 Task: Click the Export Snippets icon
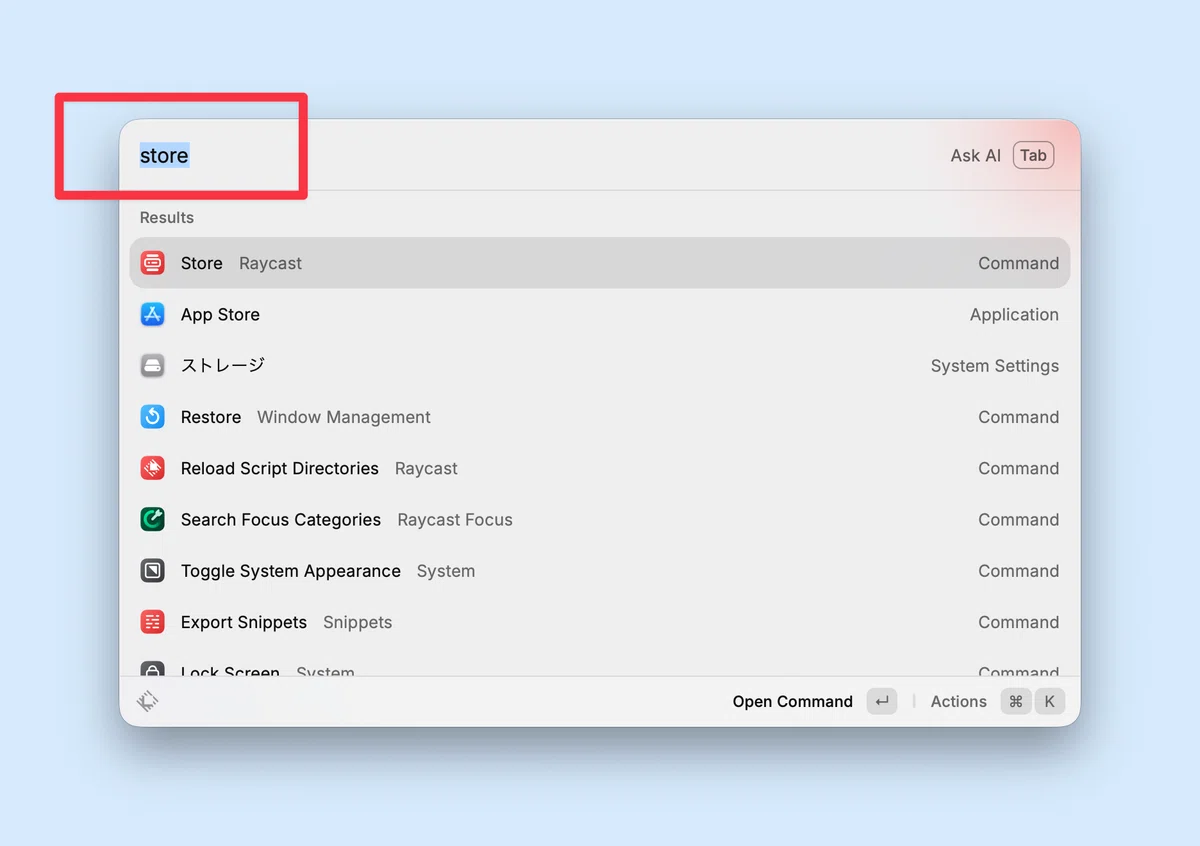(152, 622)
